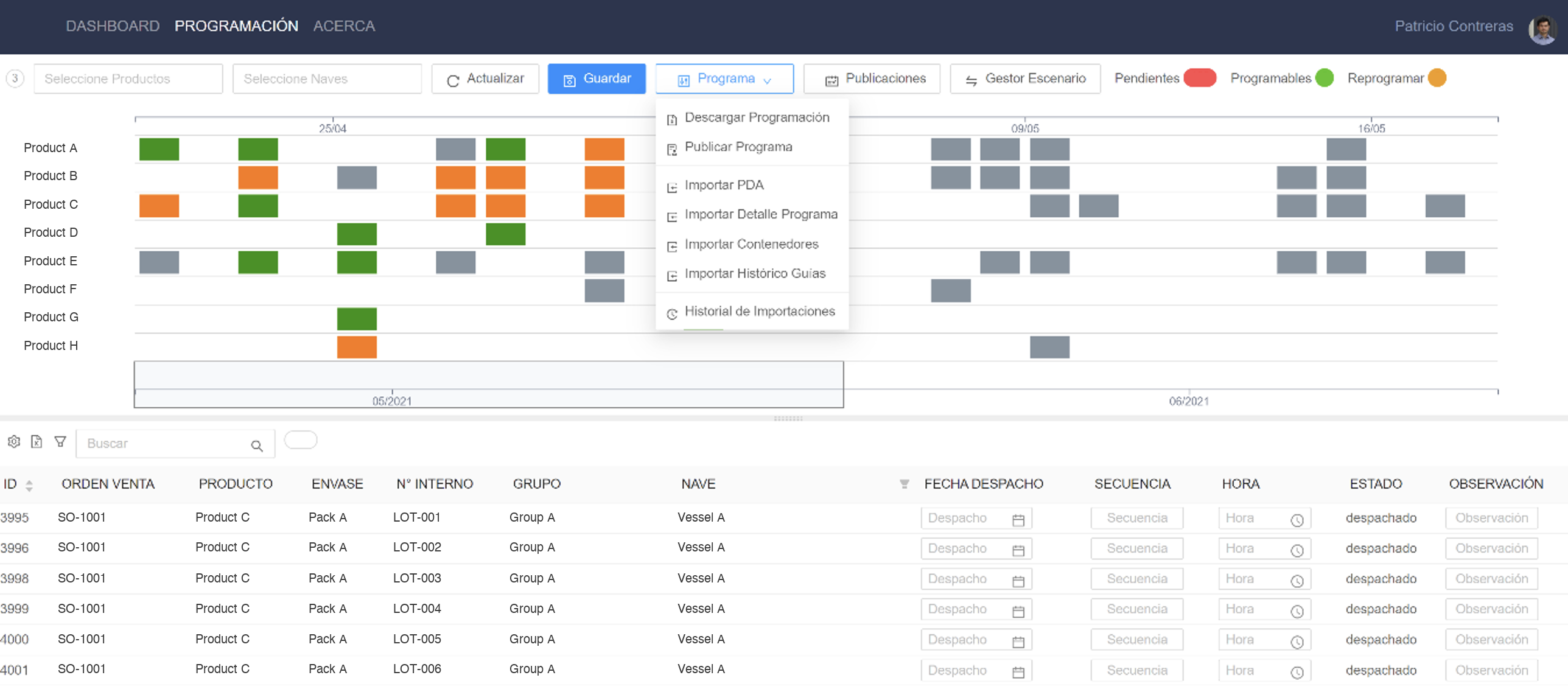This screenshot has width=1568, height=689.
Task: Go to DASHBOARD tab
Action: 113,26
